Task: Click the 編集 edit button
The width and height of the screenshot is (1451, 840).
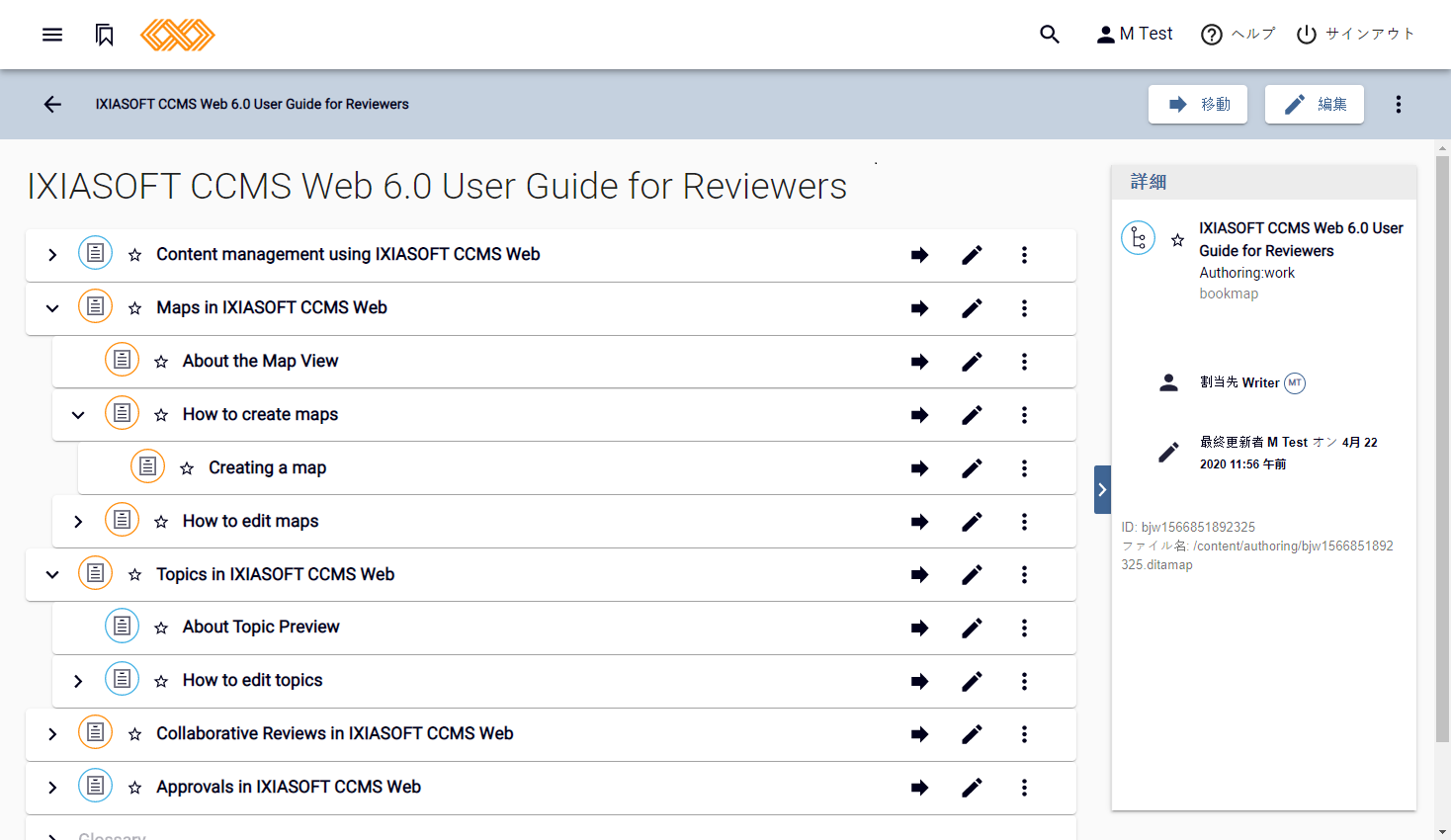Action: [x=1315, y=104]
